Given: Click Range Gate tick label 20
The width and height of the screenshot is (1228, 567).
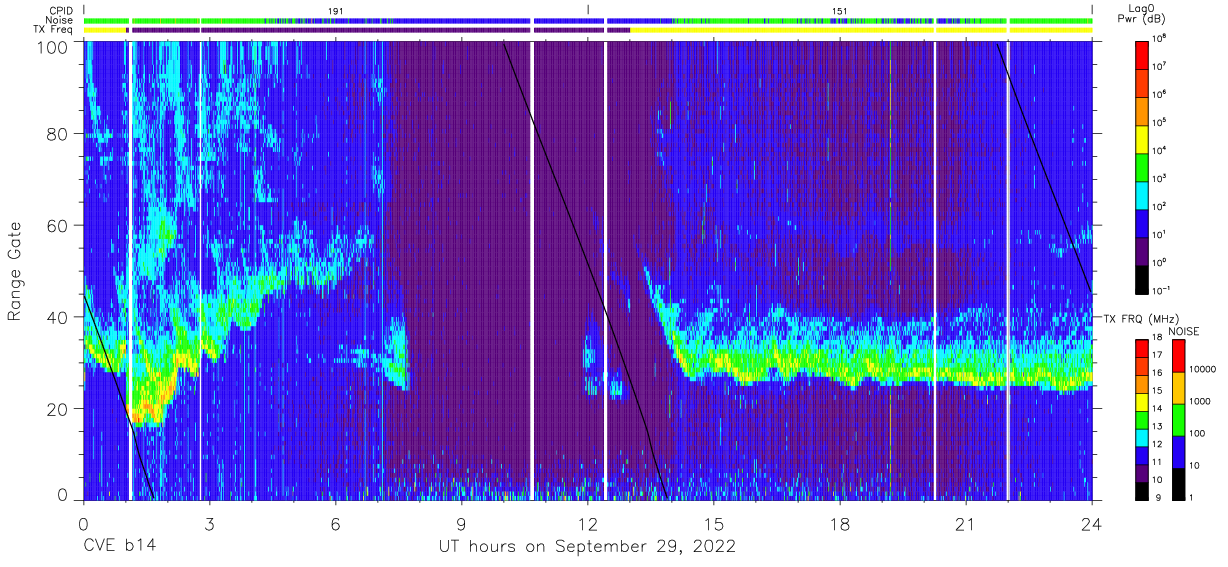Looking at the screenshot, I should 58,409.
